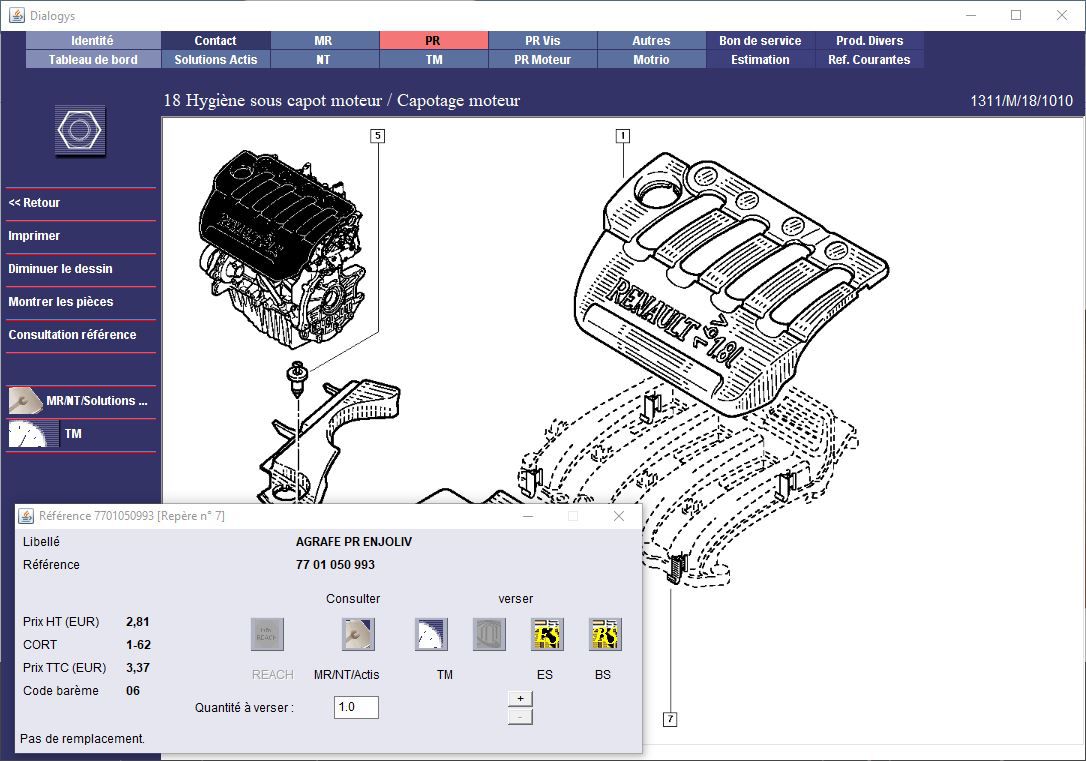
Task: Open the PR Moteur tab
Action: point(542,60)
